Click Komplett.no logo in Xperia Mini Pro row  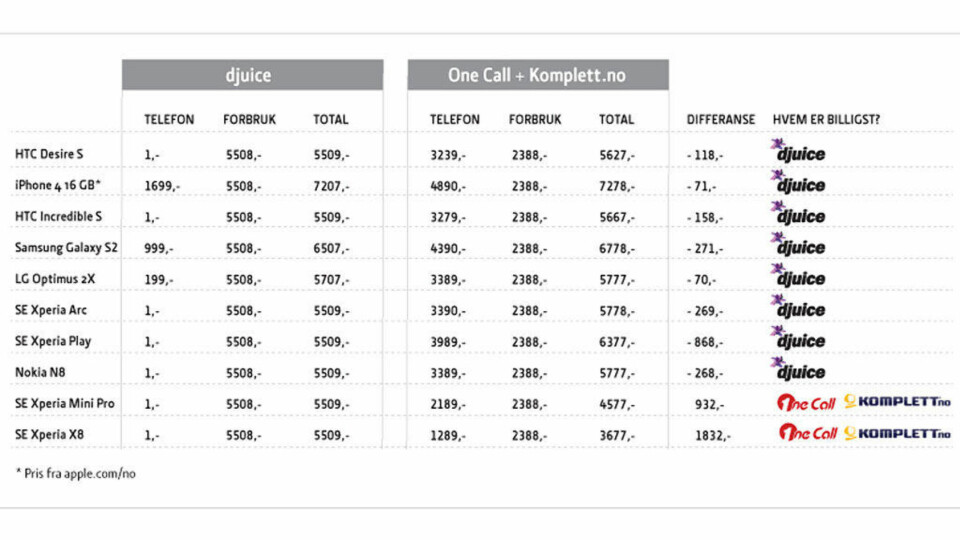(x=898, y=402)
